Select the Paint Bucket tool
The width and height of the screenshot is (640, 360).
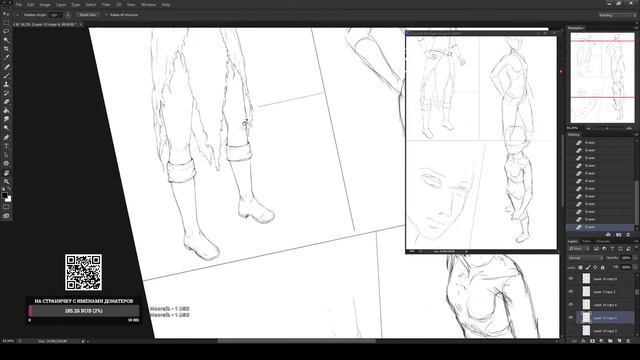6,111
